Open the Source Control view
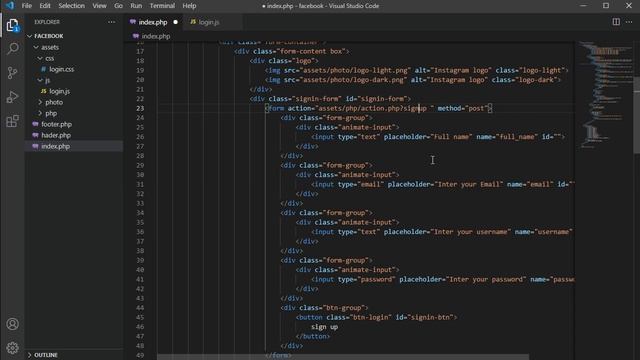Viewport: 640px width, 360px height. [x=12, y=73]
